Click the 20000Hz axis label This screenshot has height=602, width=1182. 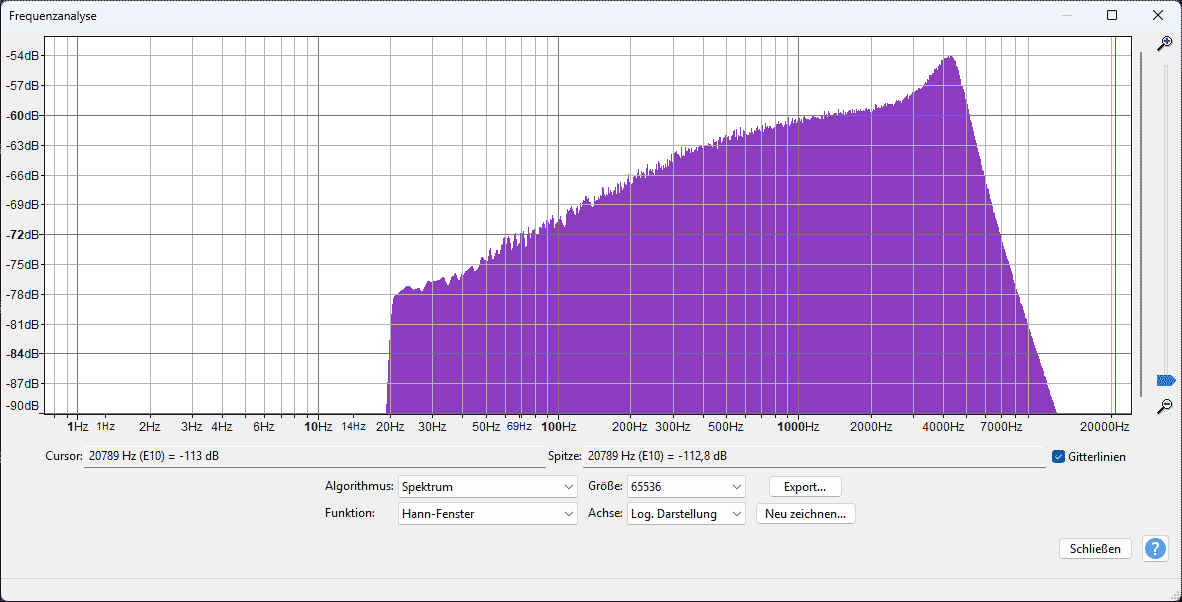(1103, 426)
